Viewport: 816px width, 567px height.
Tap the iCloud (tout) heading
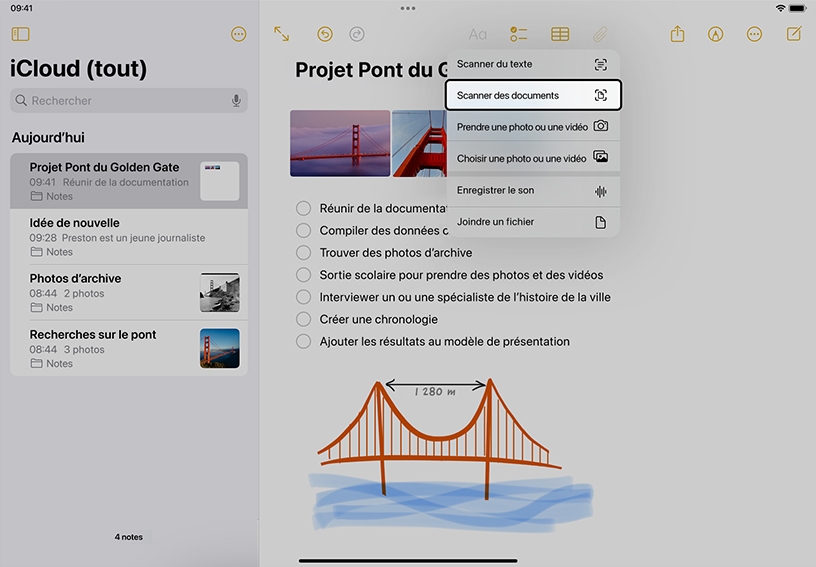point(79,69)
